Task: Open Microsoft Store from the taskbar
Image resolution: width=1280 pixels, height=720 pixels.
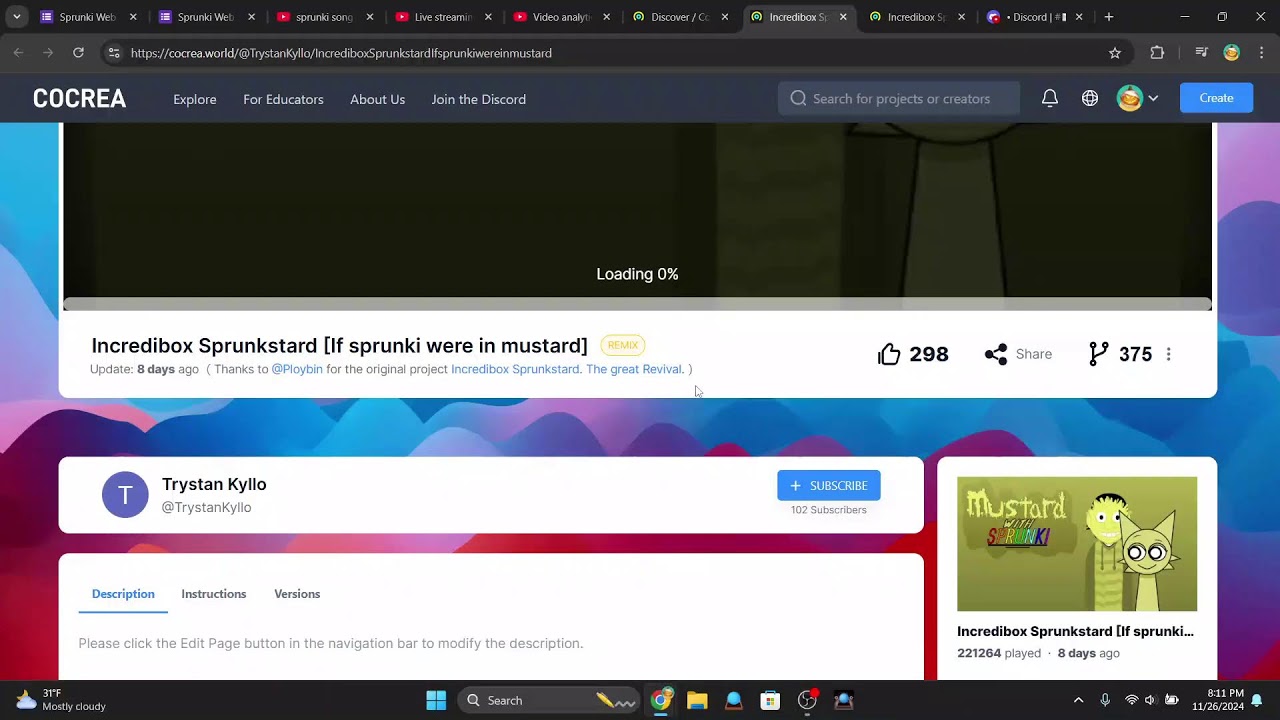Action: pyautogui.click(x=770, y=700)
